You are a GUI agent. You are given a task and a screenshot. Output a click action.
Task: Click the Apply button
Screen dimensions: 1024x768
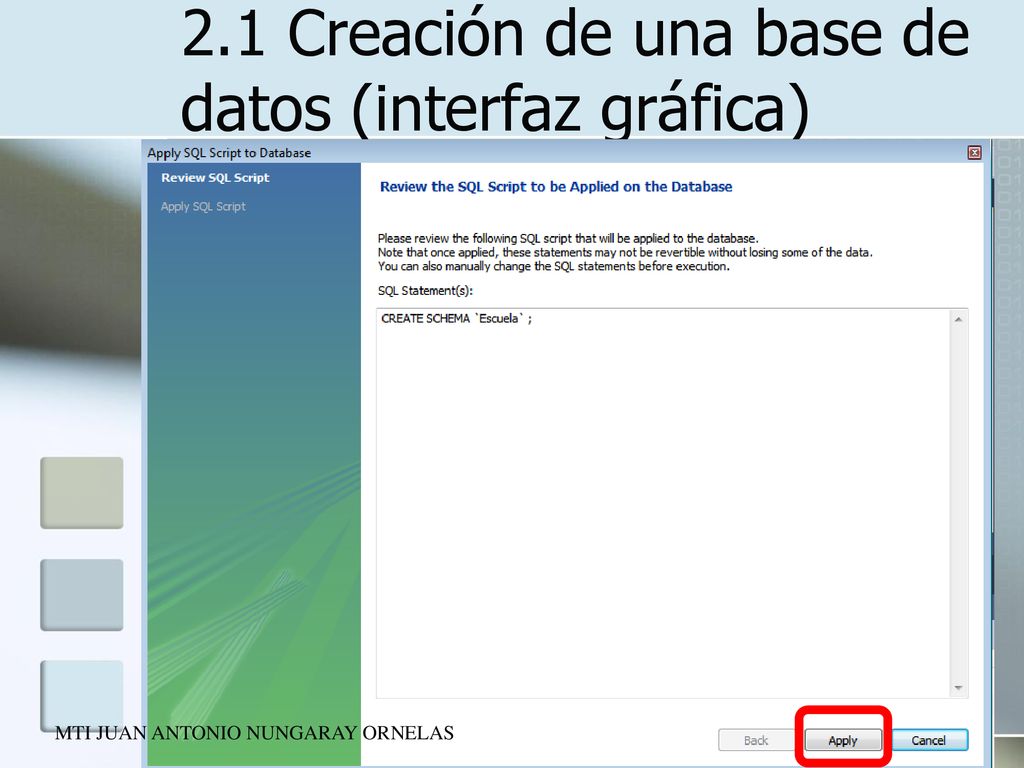point(843,740)
